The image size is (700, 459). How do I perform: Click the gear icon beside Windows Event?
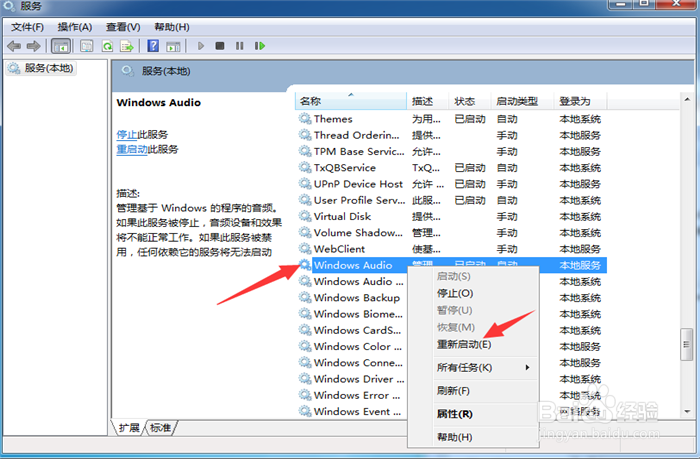305,411
